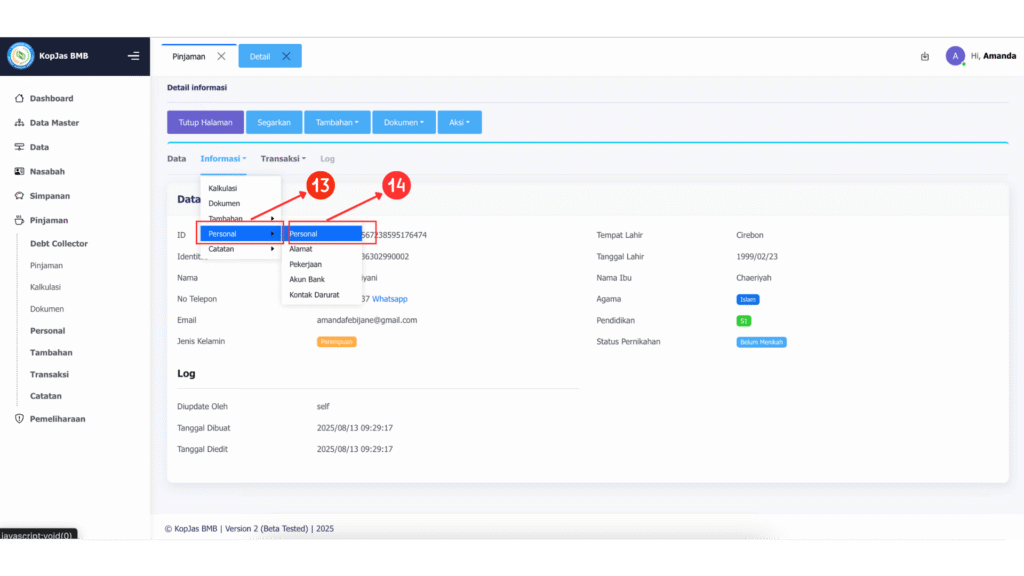
Task: Select Alamat in the Personal submenu
Action: pyautogui.click(x=301, y=249)
